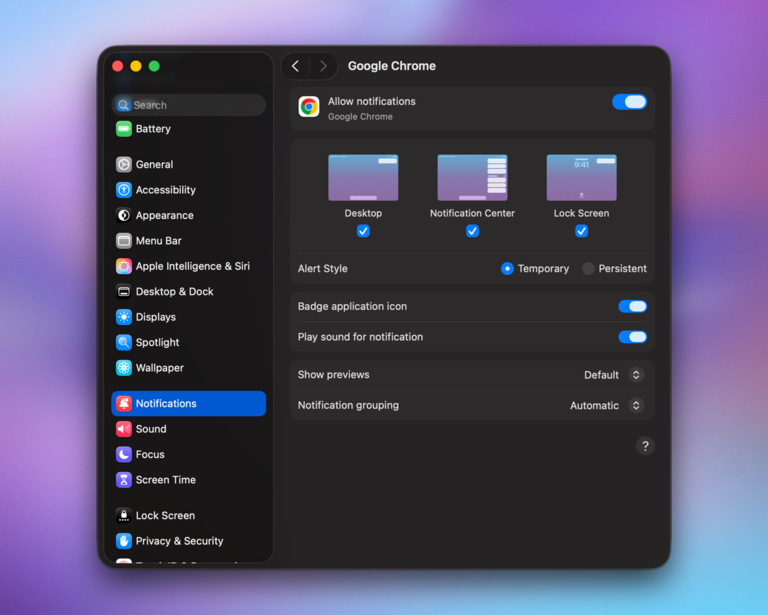The width and height of the screenshot is (768, 615).
Task: Open help with the question mark button
Action: [x=645, y=446]
